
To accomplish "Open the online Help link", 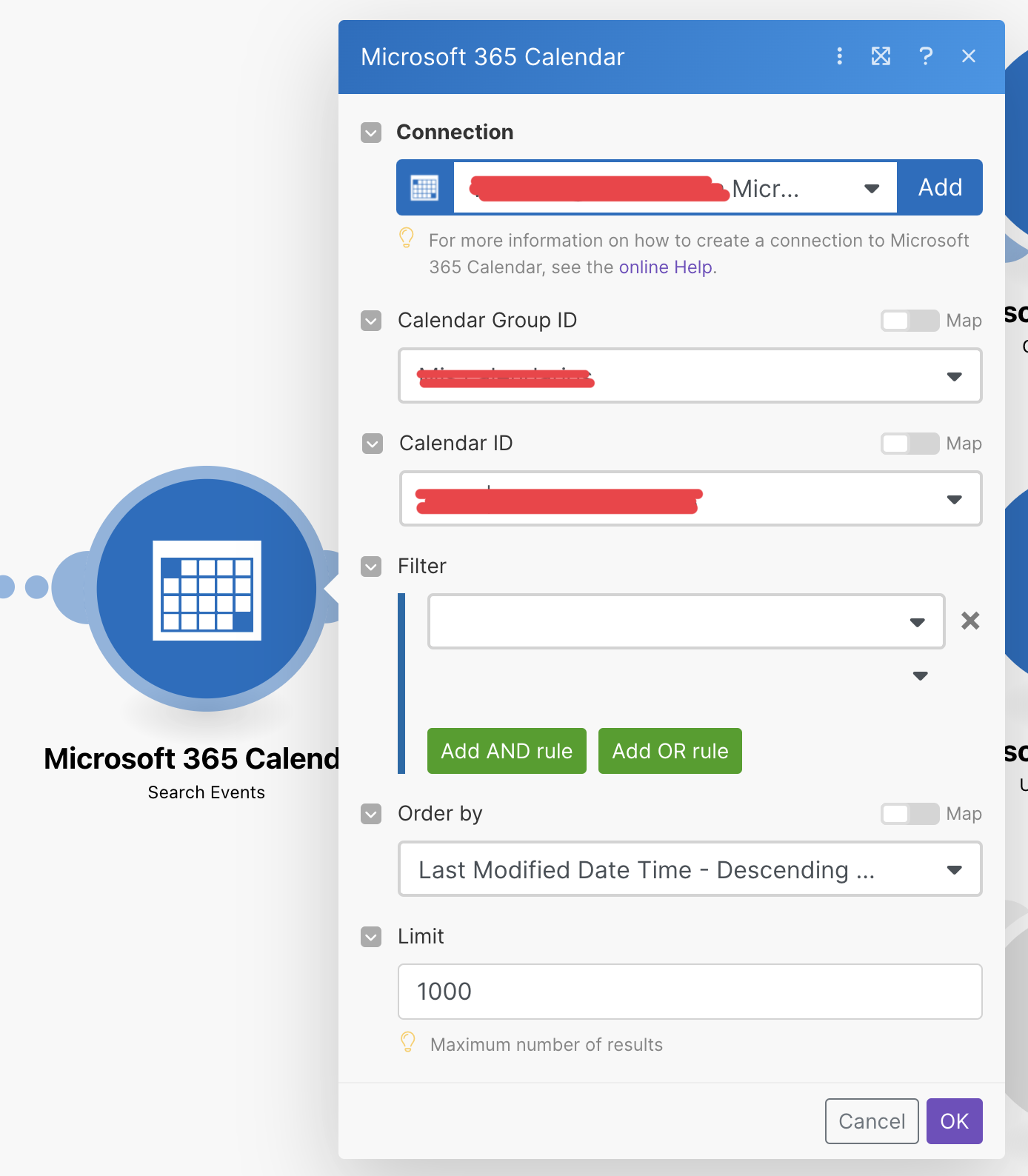I will (666, 267).
